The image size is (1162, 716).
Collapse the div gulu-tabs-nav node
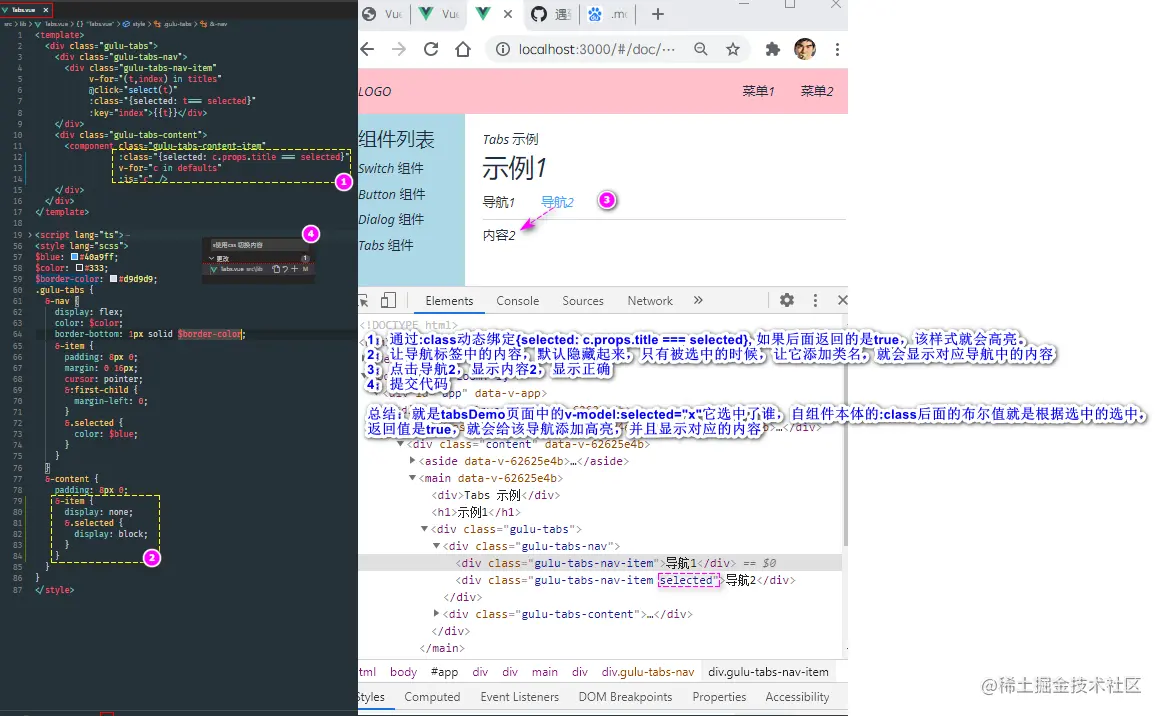click(x=436, y=546)
